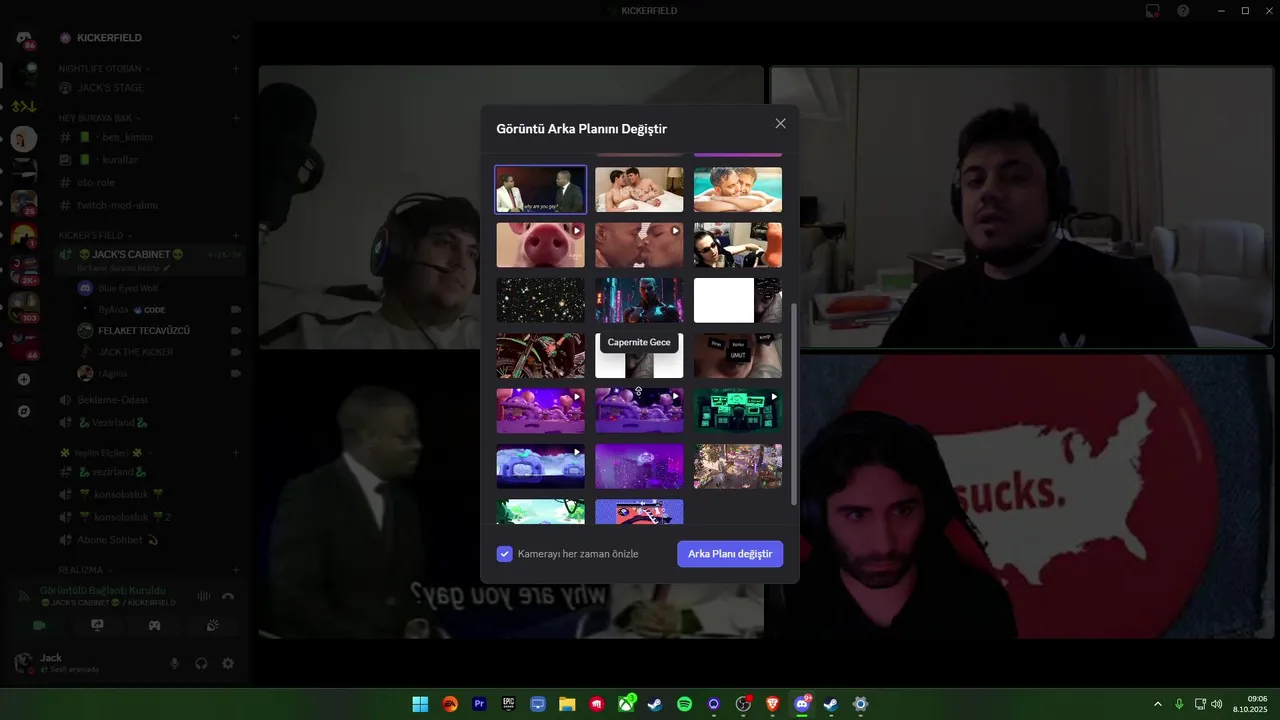
Task: Click the dialog's vertical scrollbar
Action: point(794,405)
